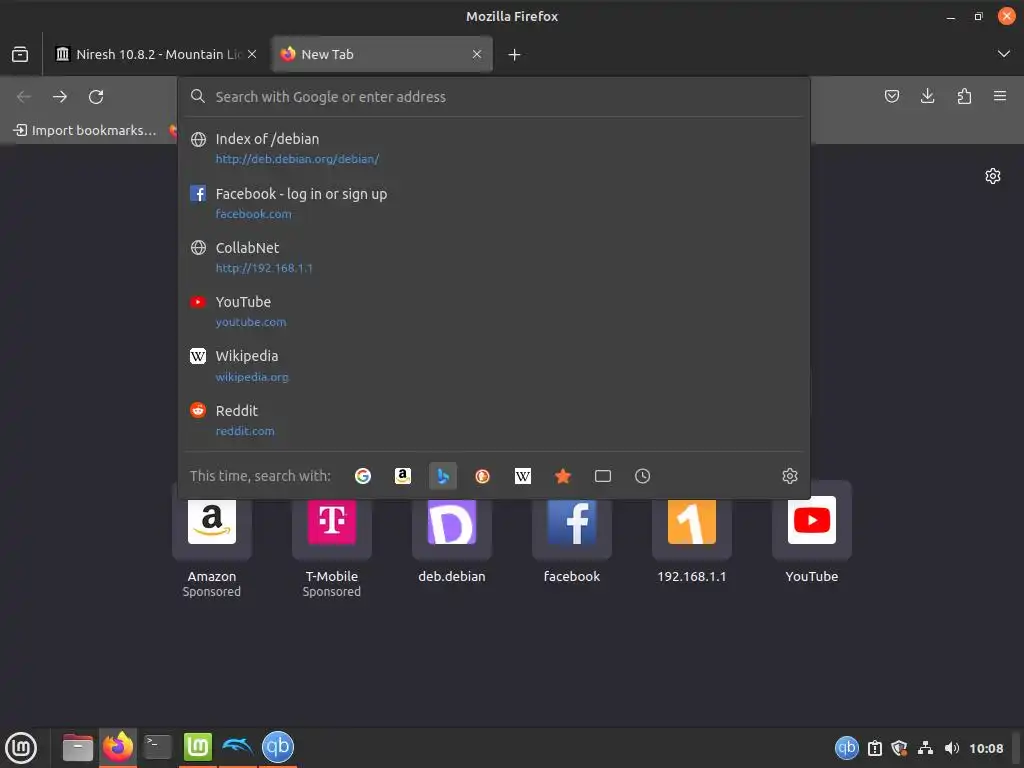Image resolution: width=1024 pixels, height=768 pixels.
Task: Open a new tab with the plus button
Action: pyautogui.click(x=515, y=55)
